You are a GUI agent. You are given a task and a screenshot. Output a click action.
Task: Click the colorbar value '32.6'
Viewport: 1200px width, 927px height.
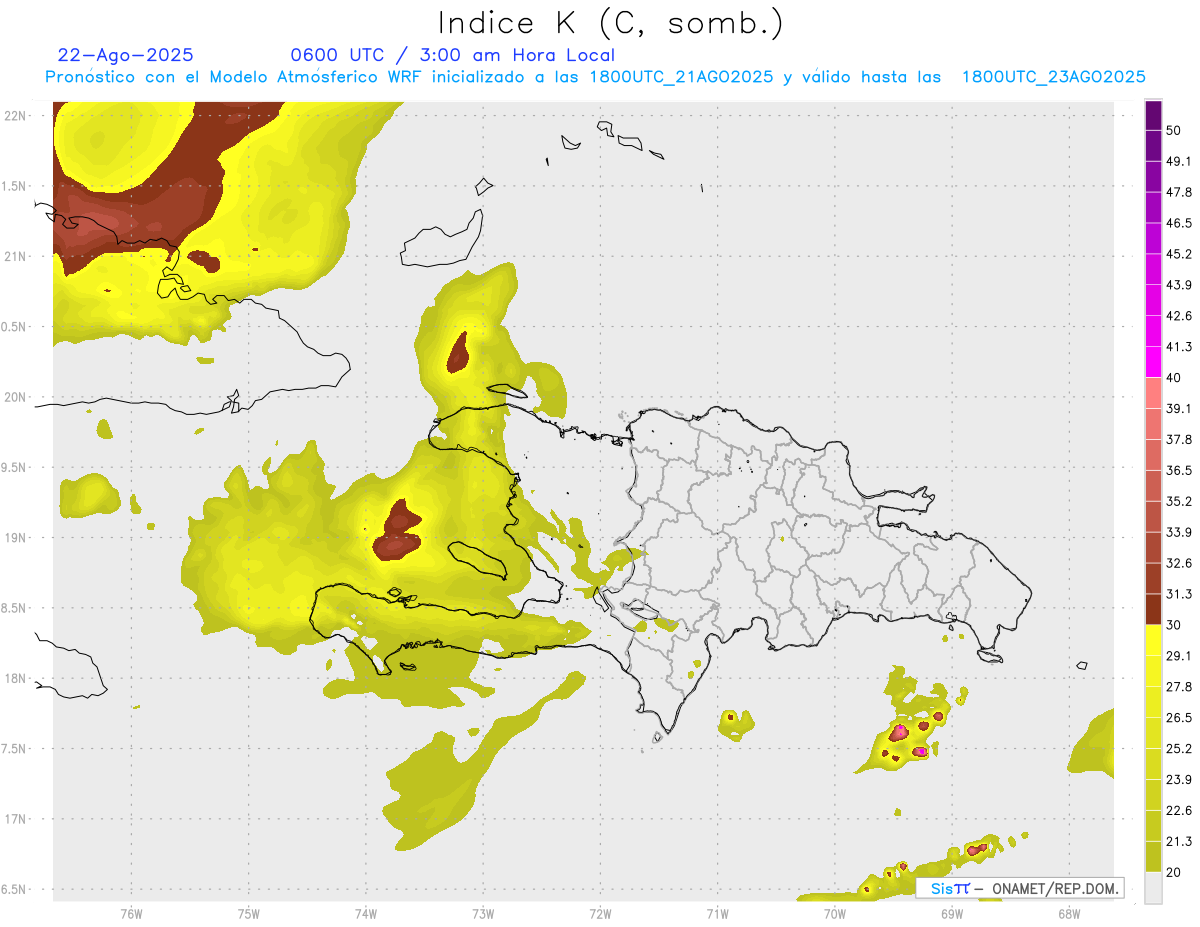[1179, 563]
